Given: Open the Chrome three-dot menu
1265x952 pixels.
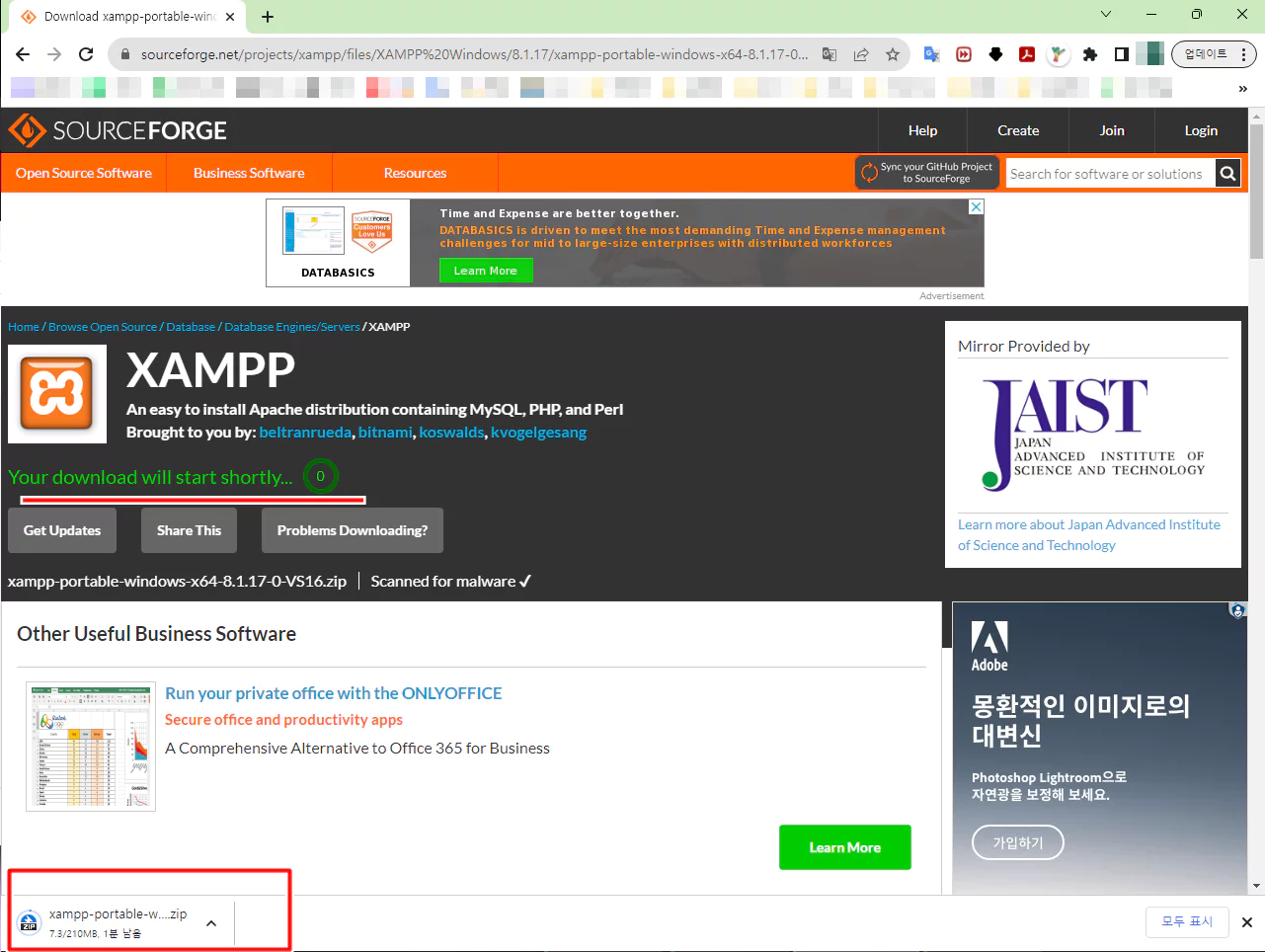Looking at the screenshot, I should point(1244,54).
